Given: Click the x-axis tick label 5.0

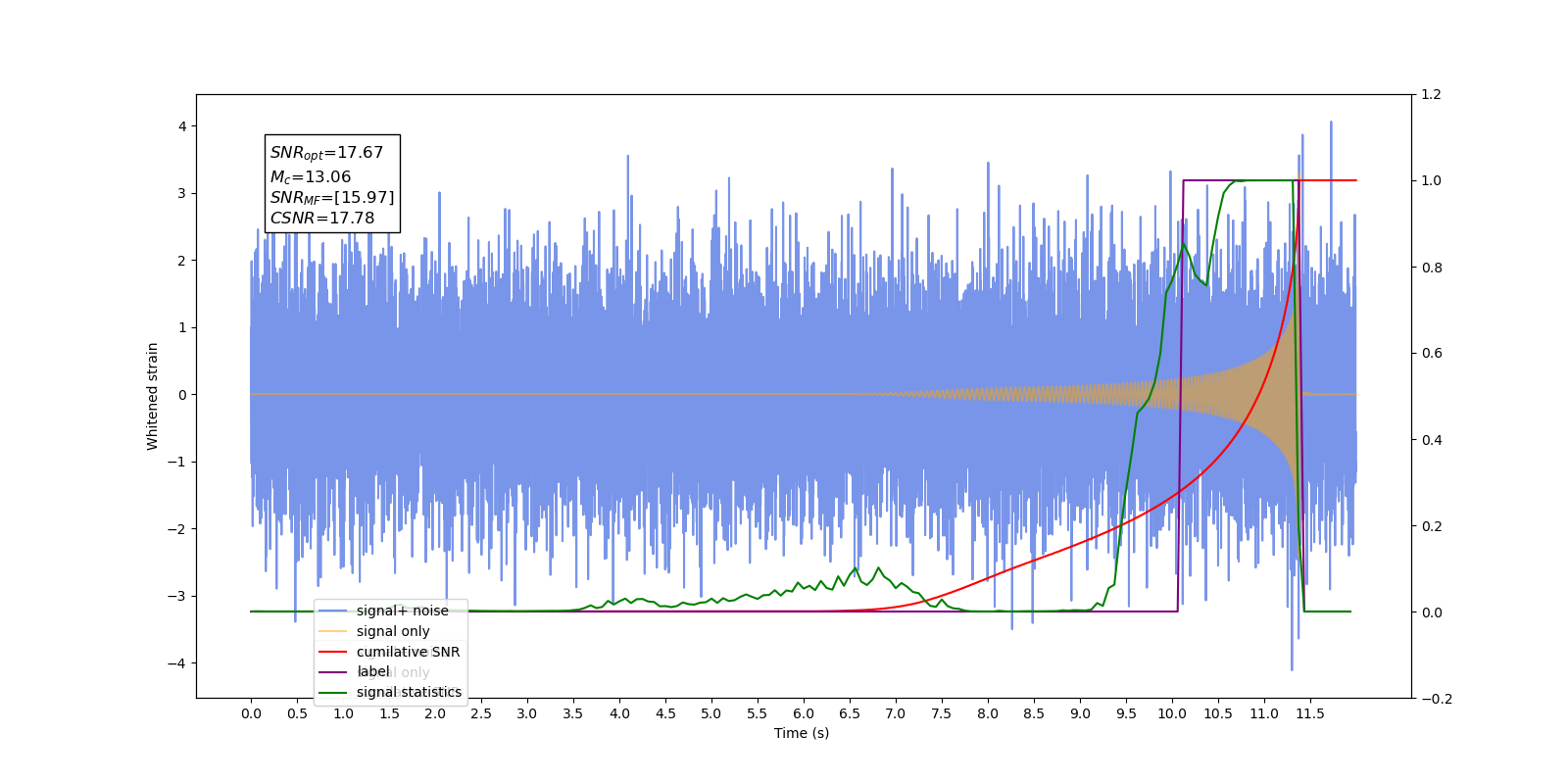Looking at the screenshot, I should point(711,713).
